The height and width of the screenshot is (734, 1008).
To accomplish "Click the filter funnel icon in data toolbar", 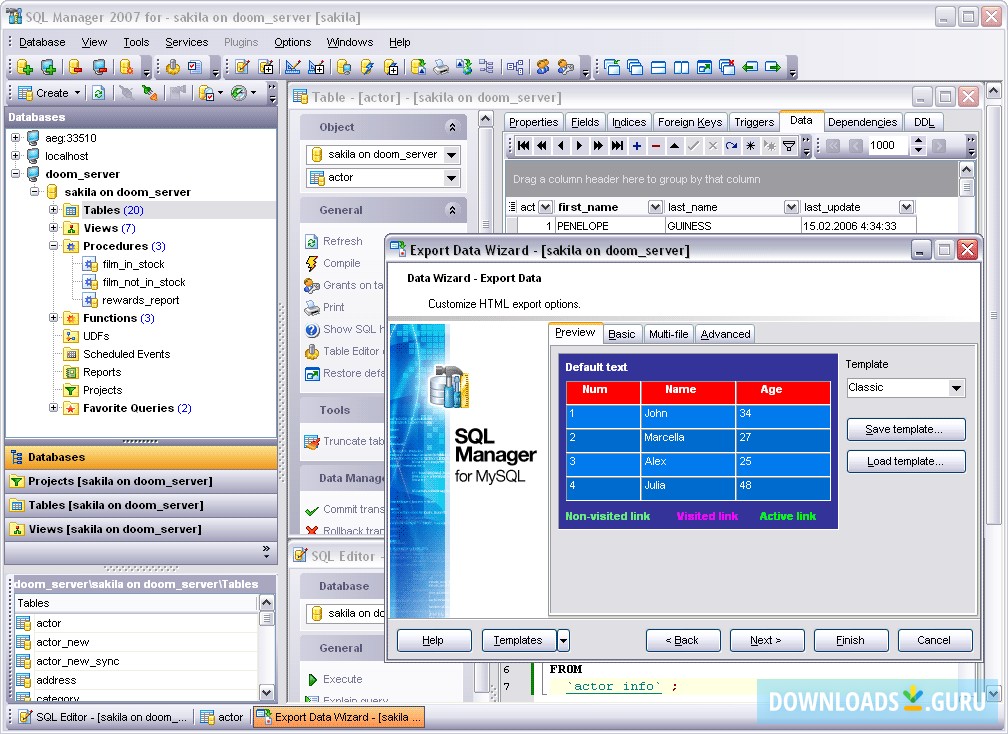I will click(788, 146).
